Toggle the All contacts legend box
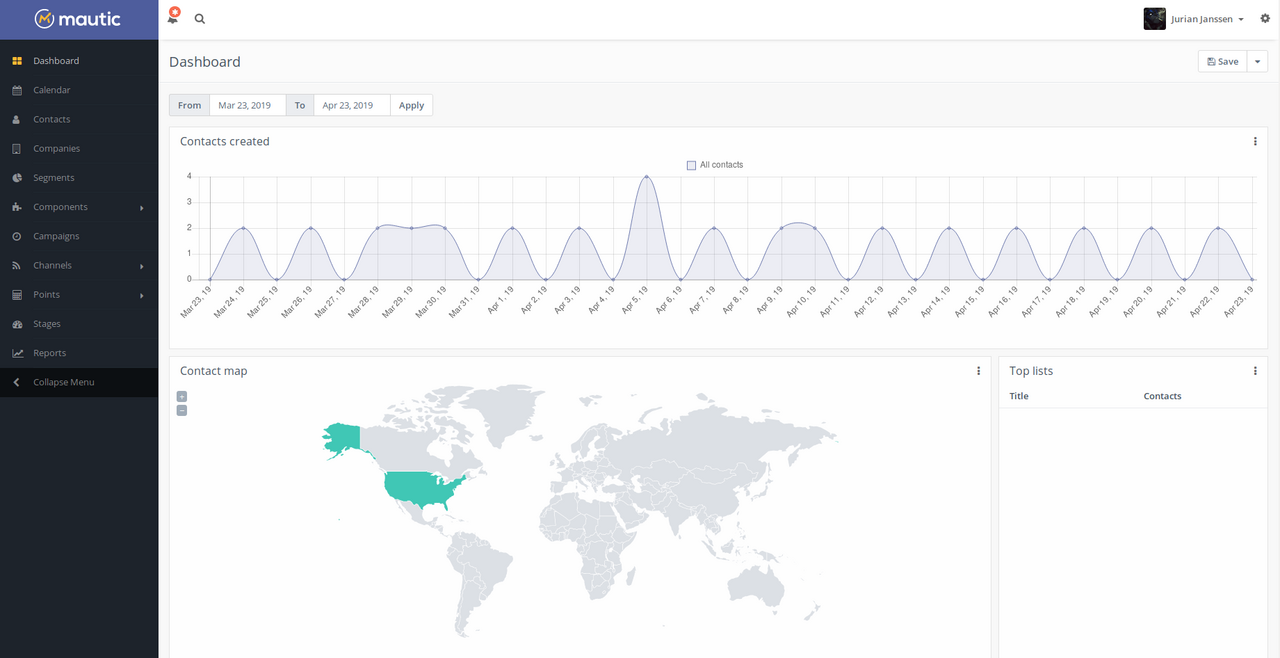This screenshot has height=658, width=1280. click(691, 165)
